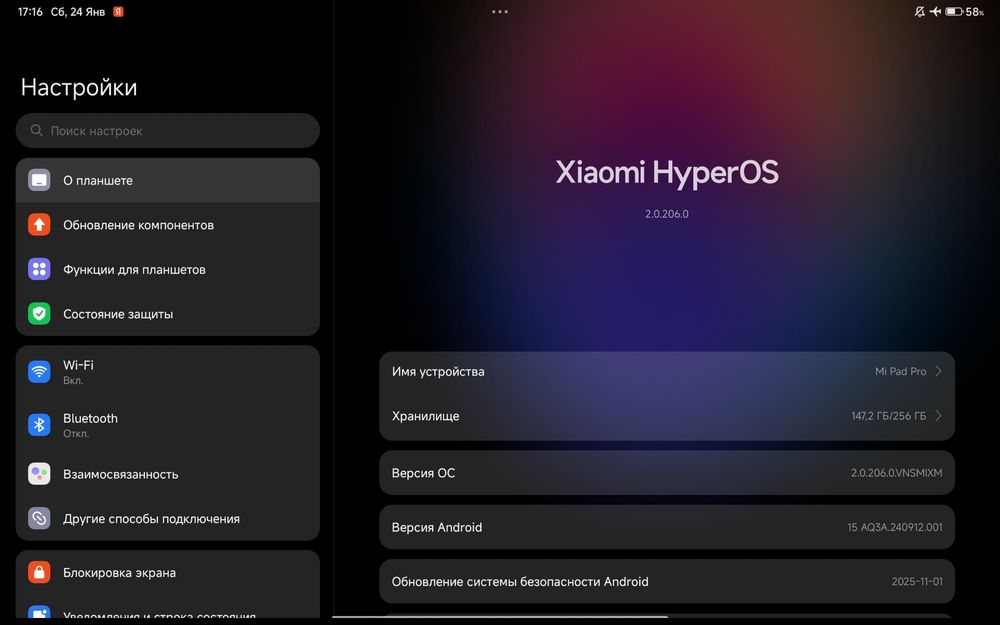Screen dimensions: 1000x625
Task: Click the 2.0.206.0 version under logo
Action: pos(666,214)
